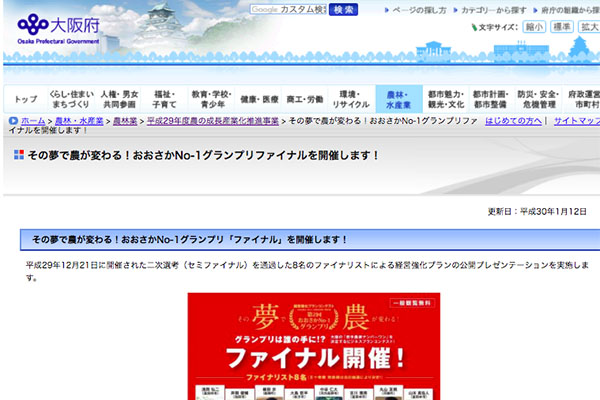Click the home icon in the breadcrumb
This screenshot has width=600, height=400.
coord(12,120)
